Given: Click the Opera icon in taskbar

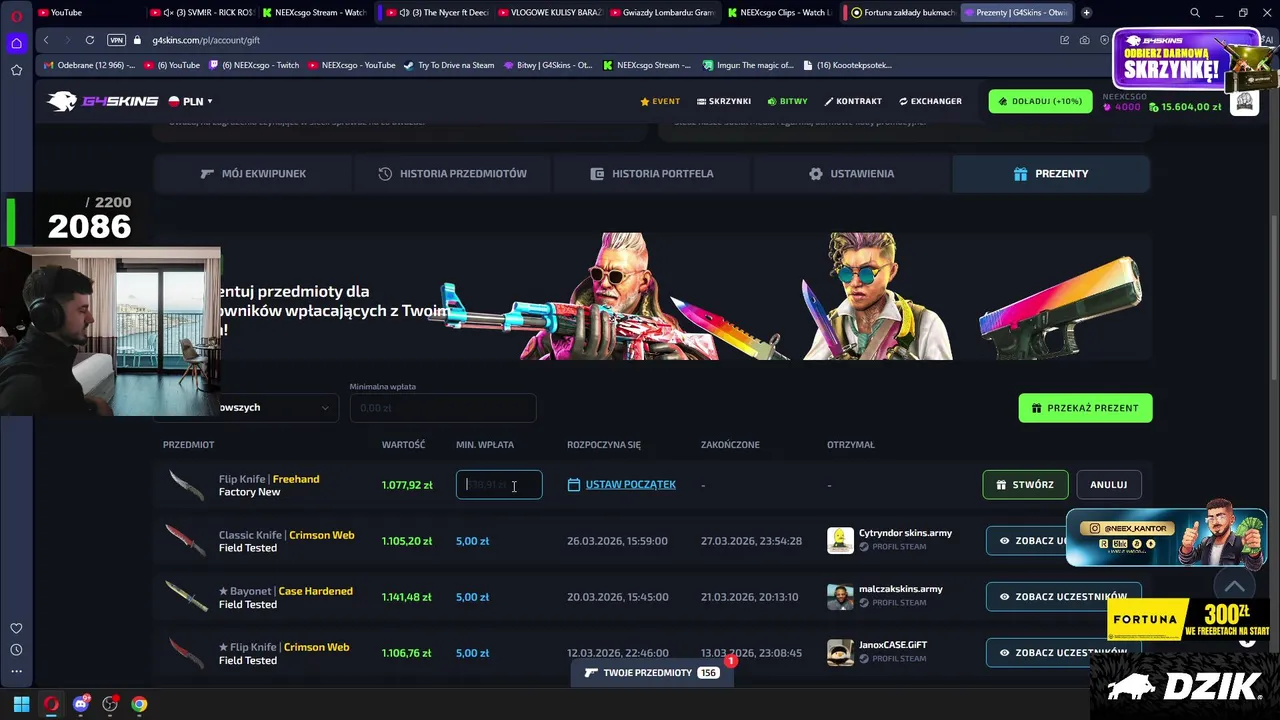Looking at the screenshot, I should pyautogui.click(x=51, y=704).
